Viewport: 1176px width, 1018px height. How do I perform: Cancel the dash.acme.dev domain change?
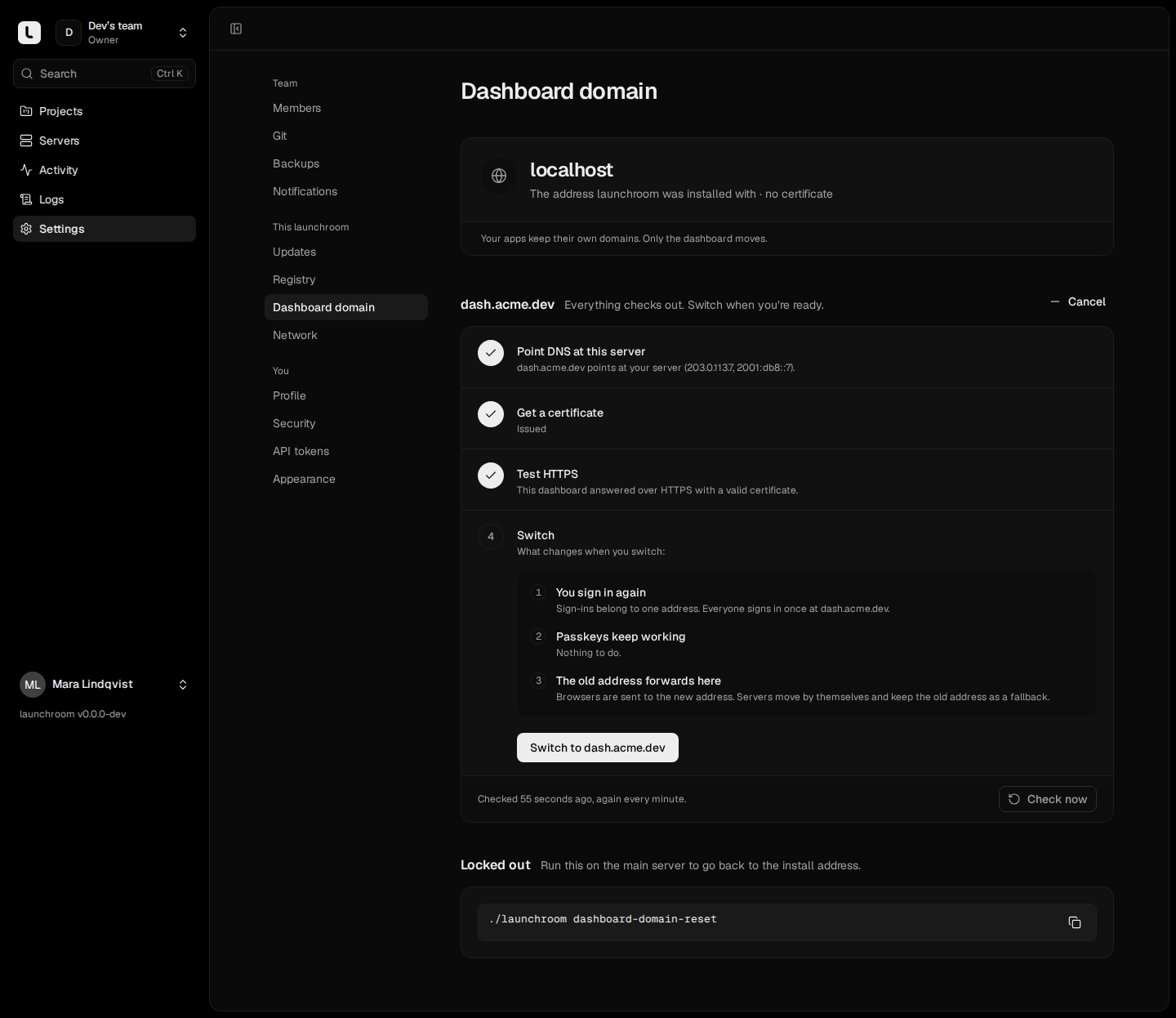1078,301
